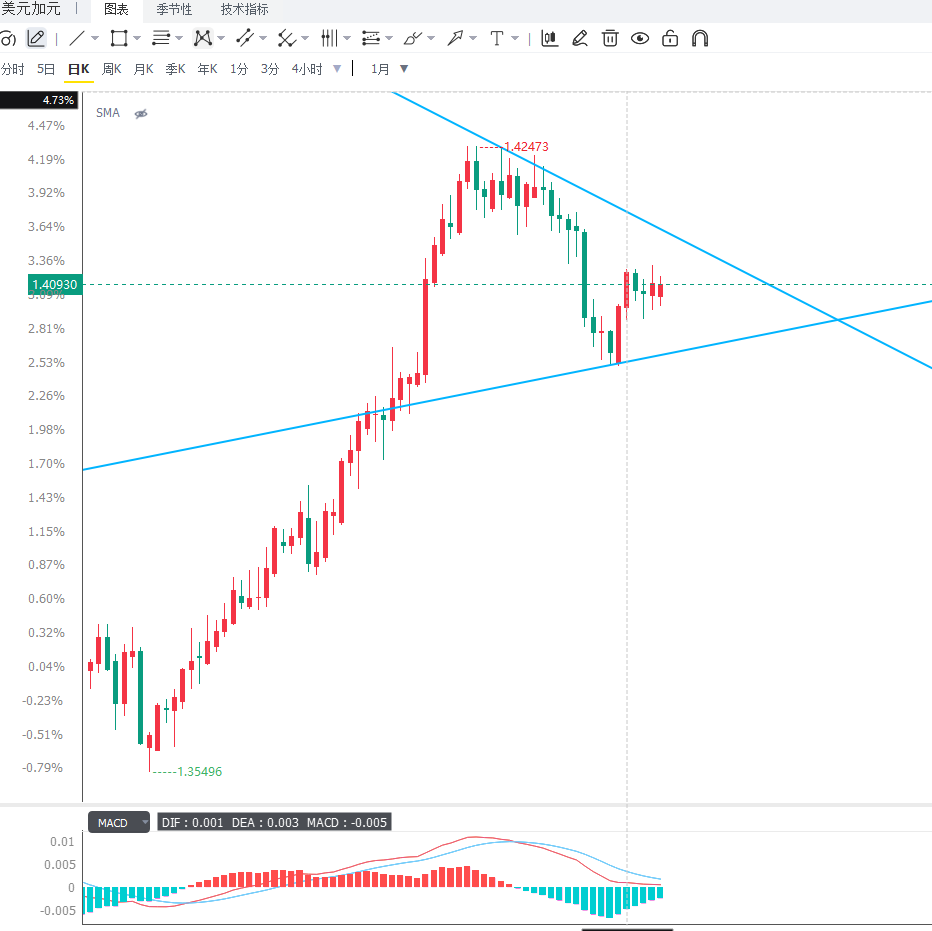The image size is (932, 931).
Task: Select the Fibonacci retracement lines tool
Action: coord(371,39)
